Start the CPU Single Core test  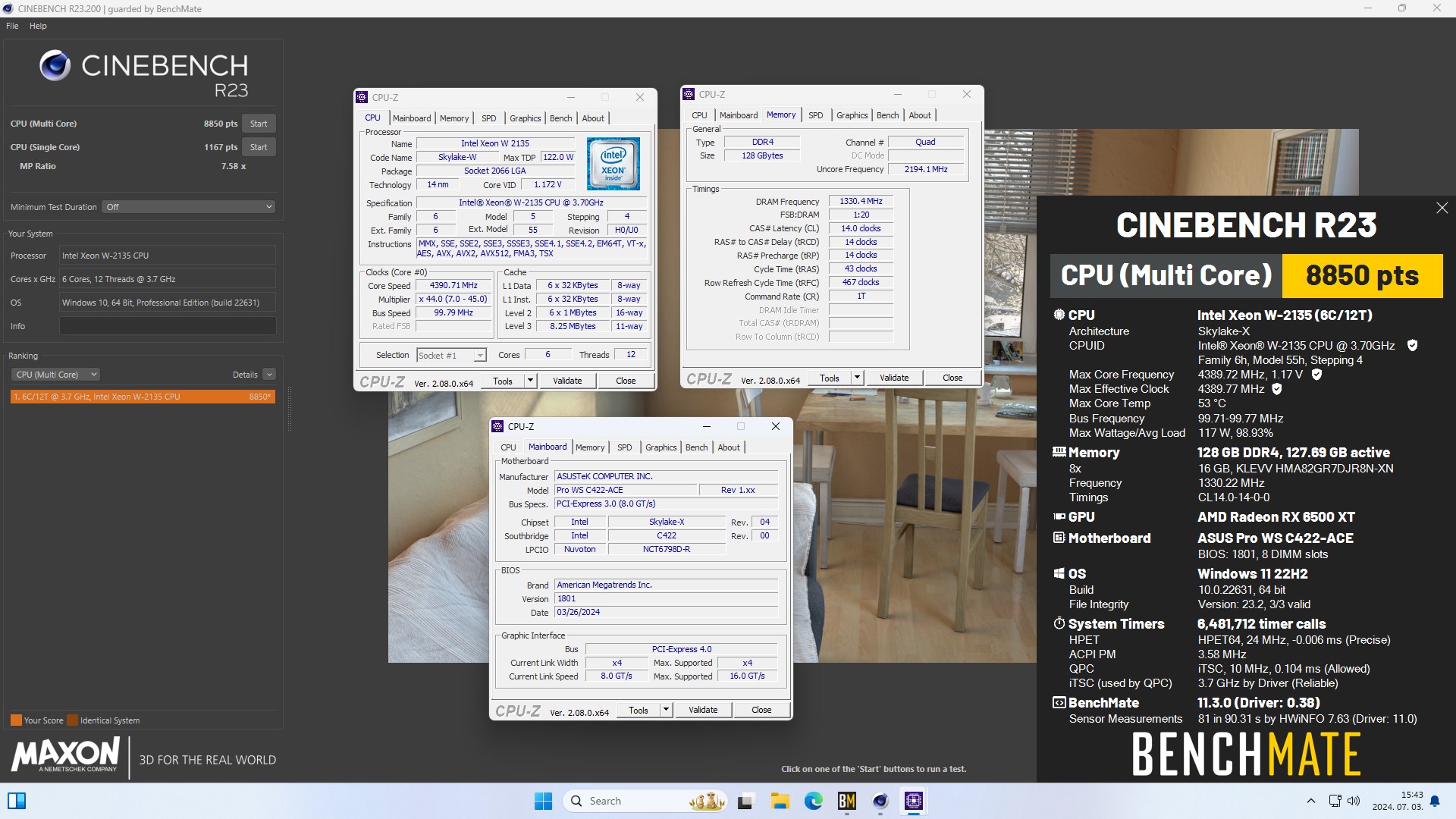[259, 147]
